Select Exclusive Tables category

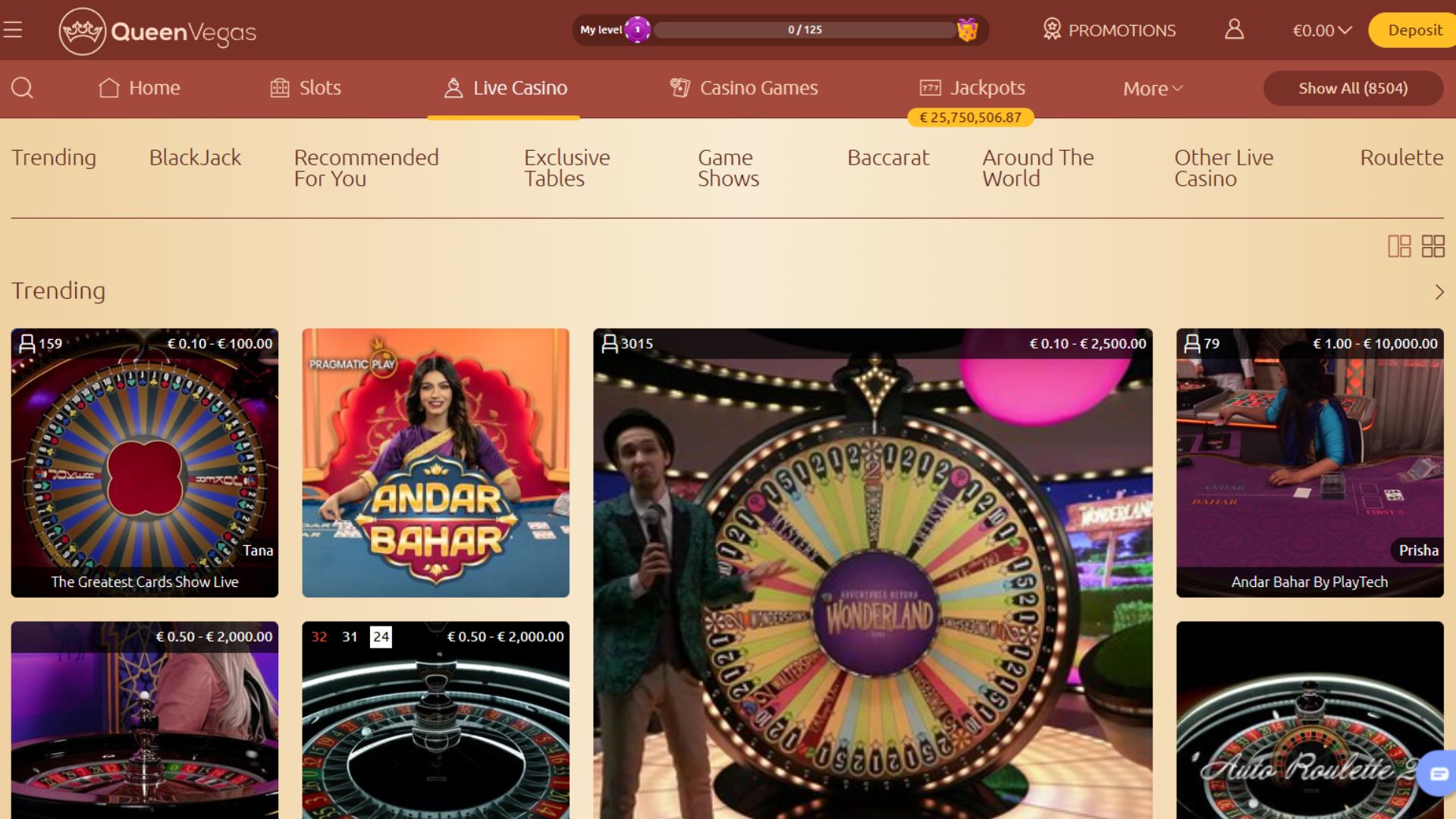566,168
